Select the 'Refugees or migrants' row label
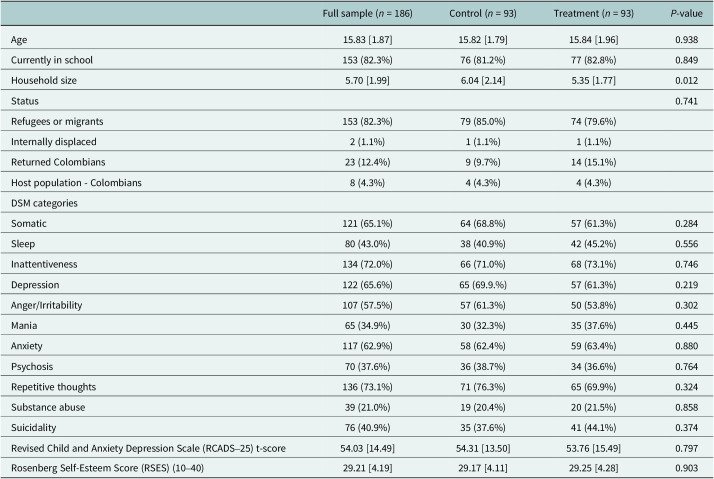Viewport: 714px width, 479px height. coord(57,122)
